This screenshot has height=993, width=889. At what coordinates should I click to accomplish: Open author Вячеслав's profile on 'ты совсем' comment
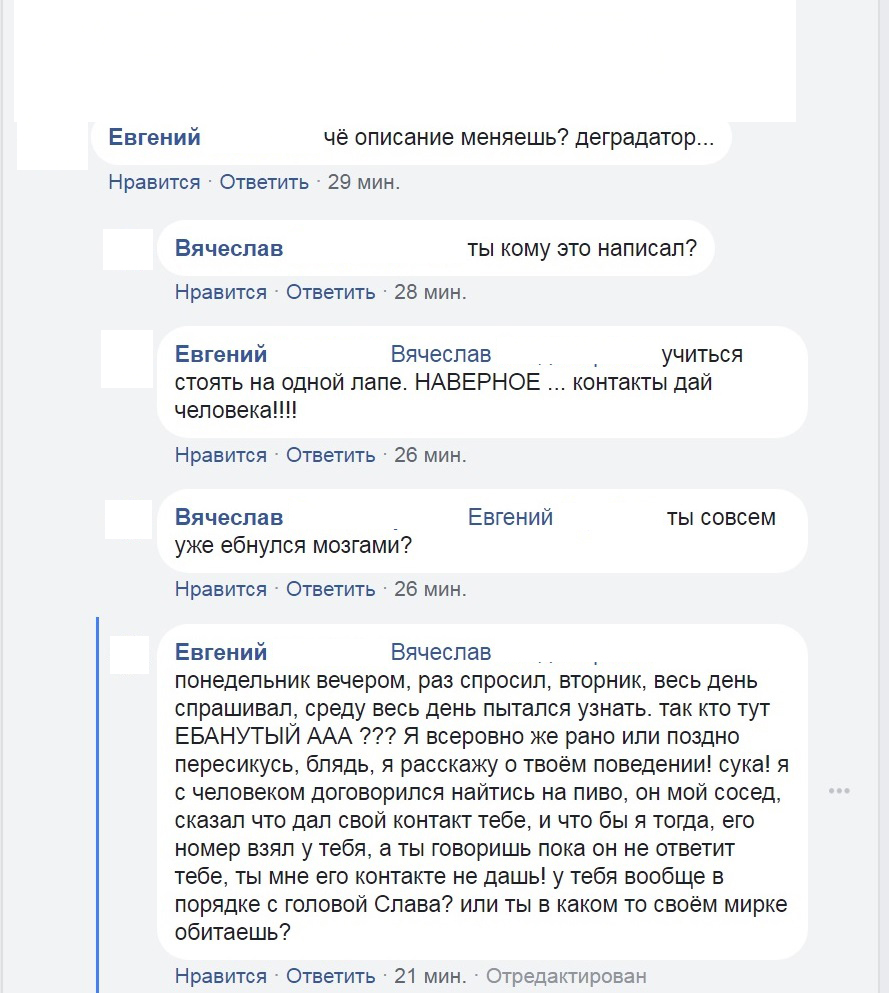point(229,518)
